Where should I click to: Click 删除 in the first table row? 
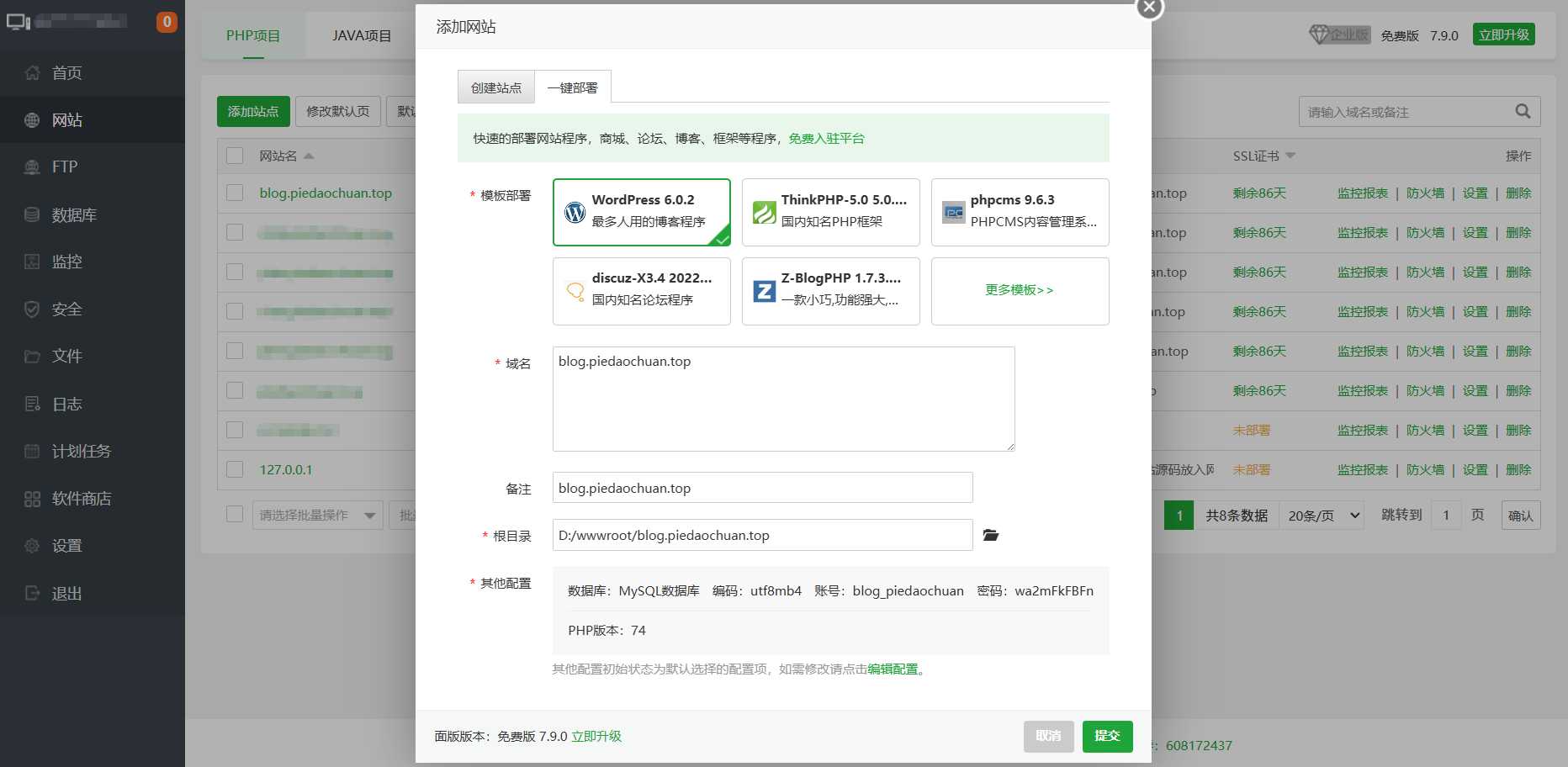tap(1518, 193)
